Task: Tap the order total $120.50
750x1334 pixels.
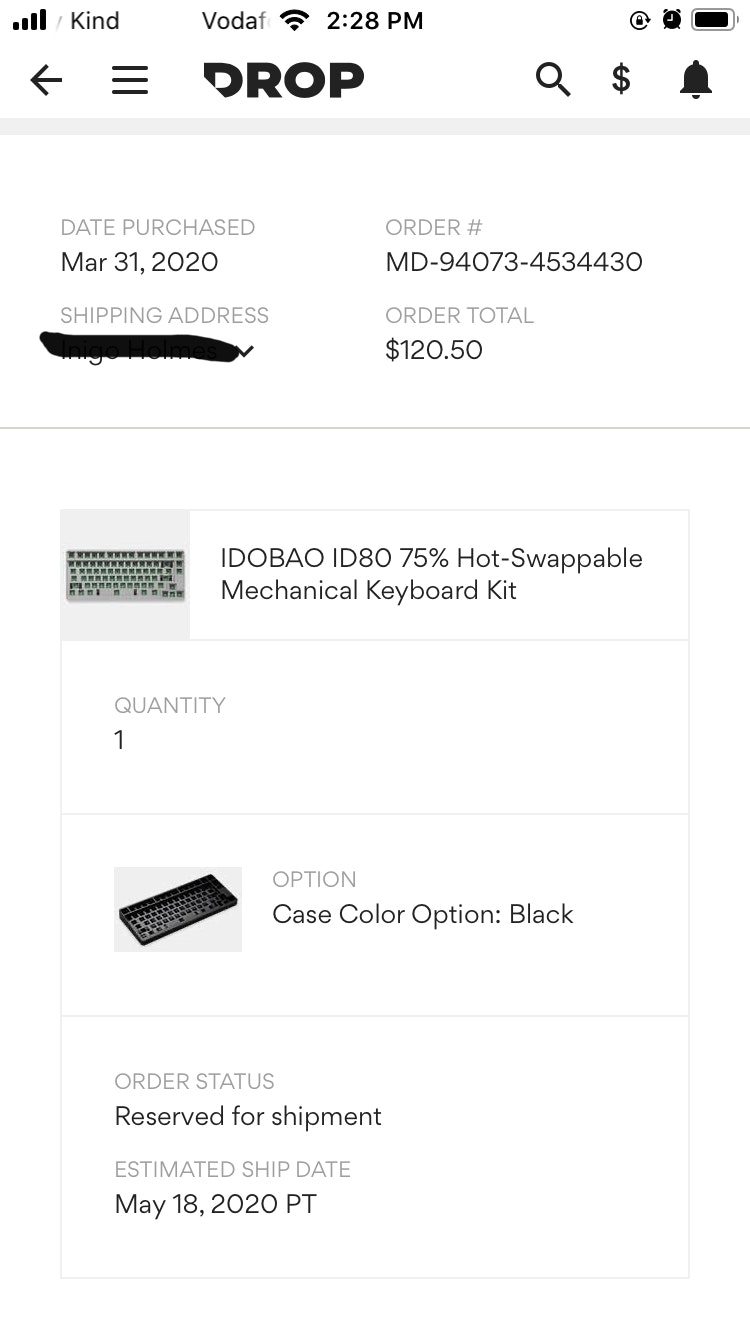Action: (x=434, y=350)
